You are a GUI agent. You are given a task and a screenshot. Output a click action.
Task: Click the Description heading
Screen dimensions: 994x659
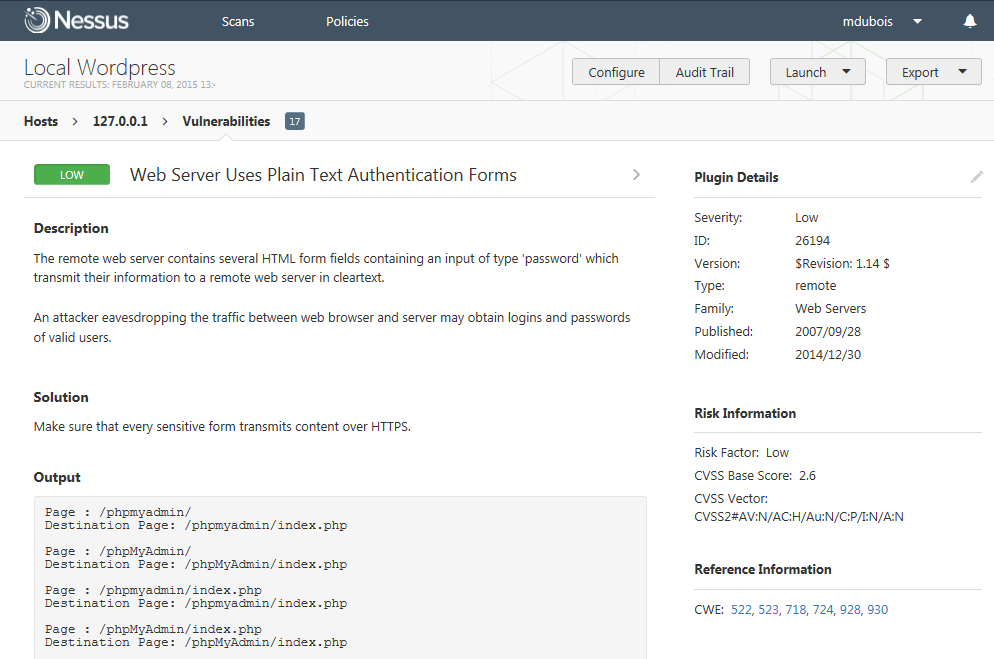[71, 228]
